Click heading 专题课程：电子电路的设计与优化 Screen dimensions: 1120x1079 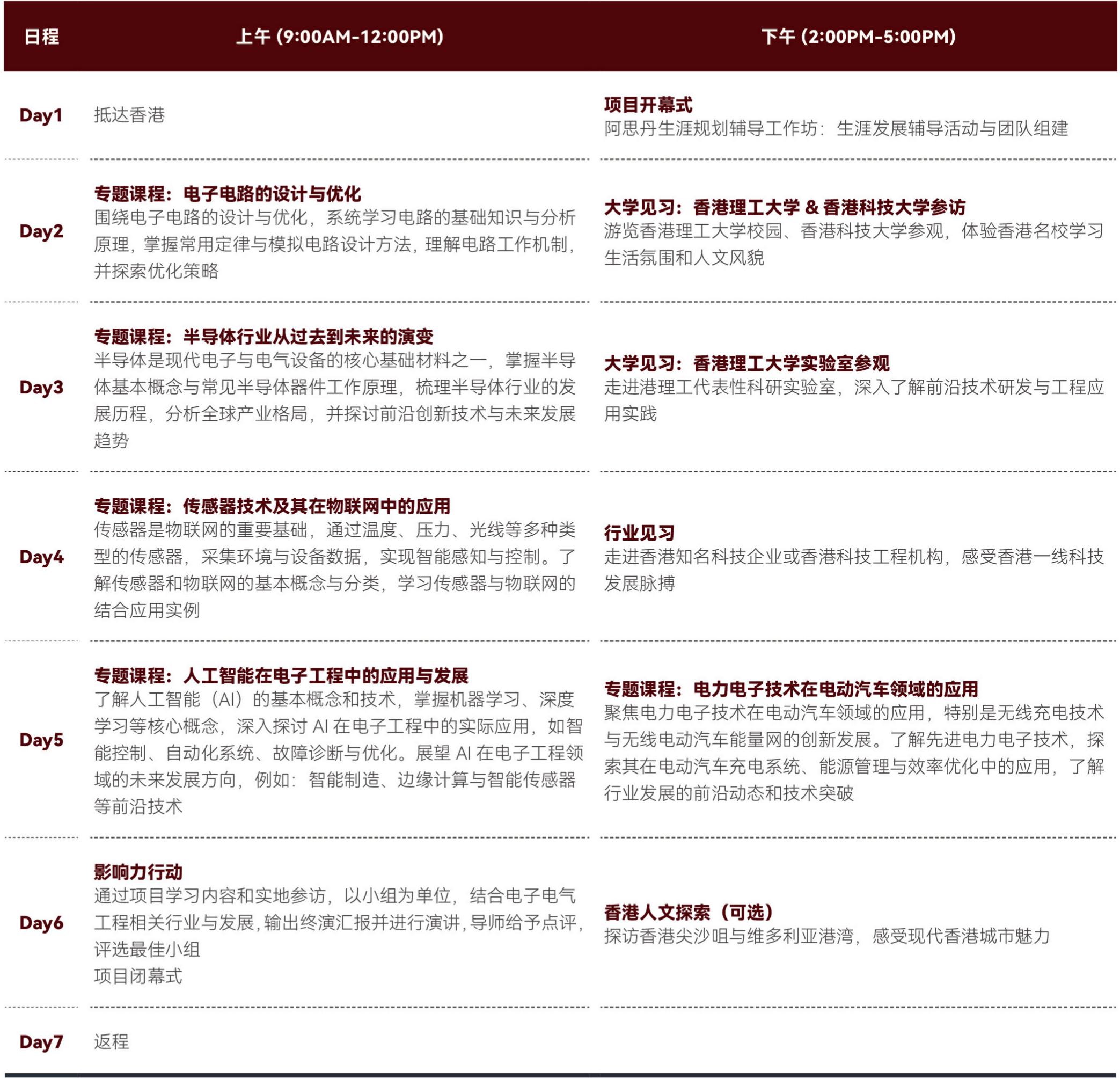(x=228, y=194)
